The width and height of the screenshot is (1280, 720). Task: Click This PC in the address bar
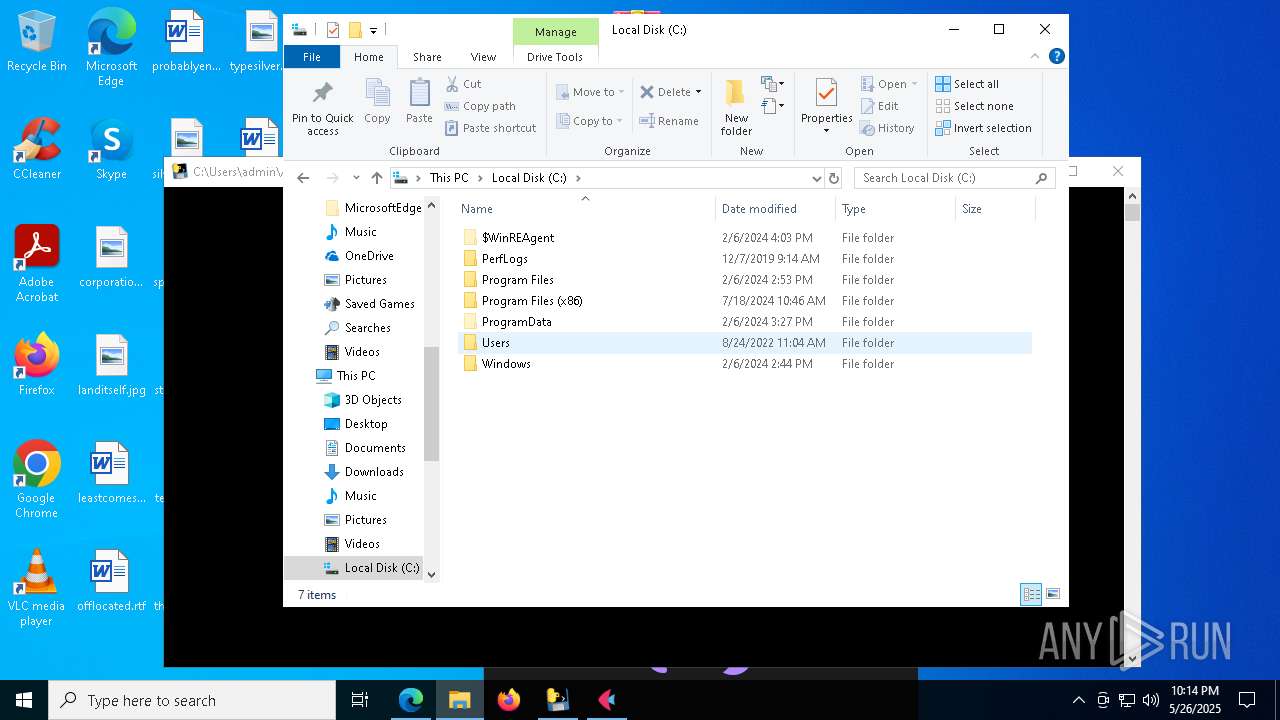tap(449, 178)
